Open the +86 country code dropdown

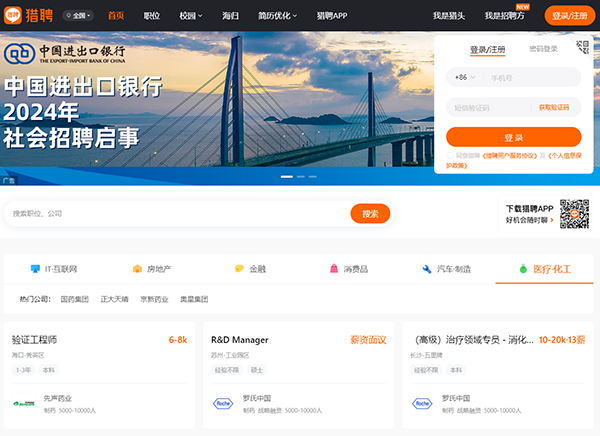click(465, 77)
